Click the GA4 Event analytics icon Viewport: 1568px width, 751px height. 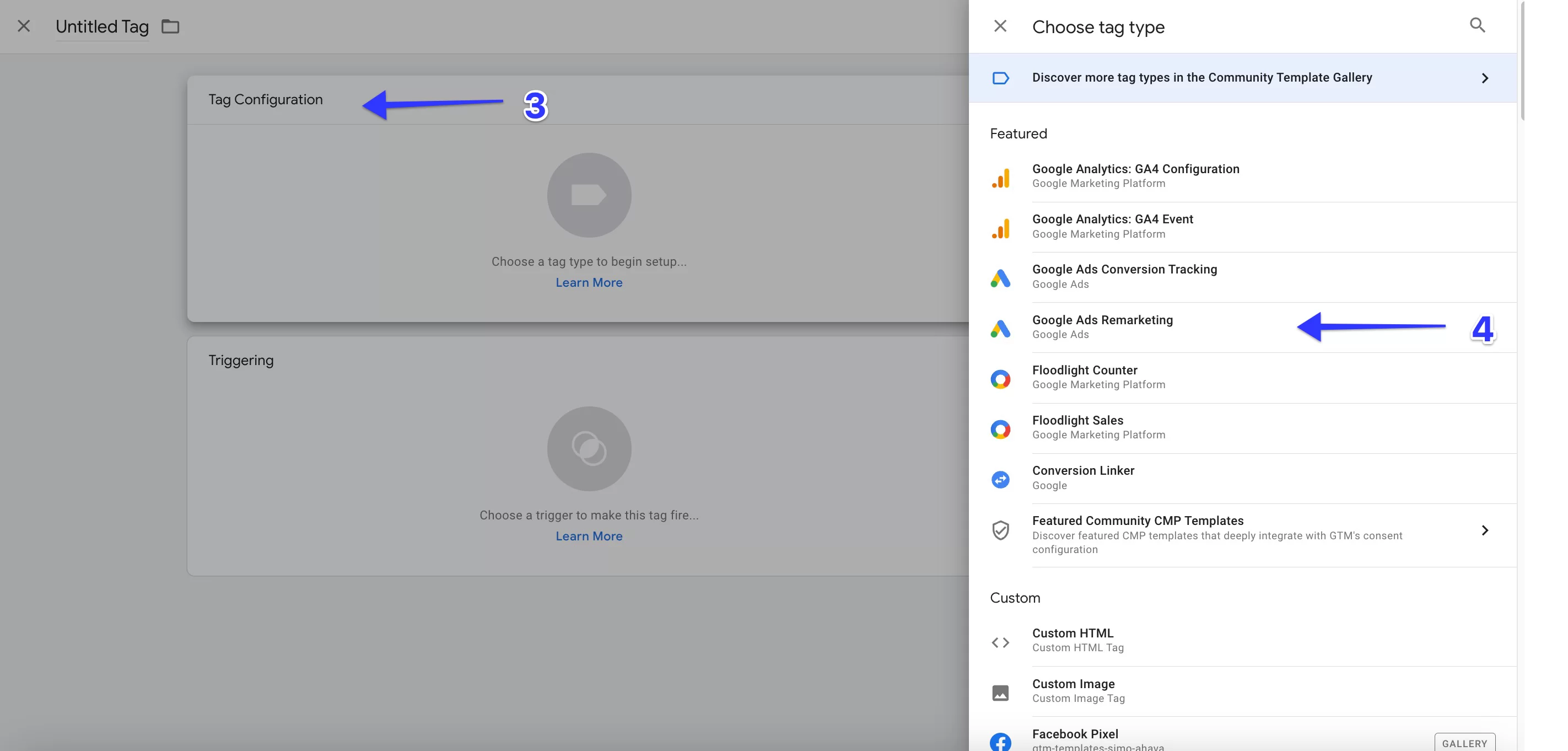tap(1001, 228)
